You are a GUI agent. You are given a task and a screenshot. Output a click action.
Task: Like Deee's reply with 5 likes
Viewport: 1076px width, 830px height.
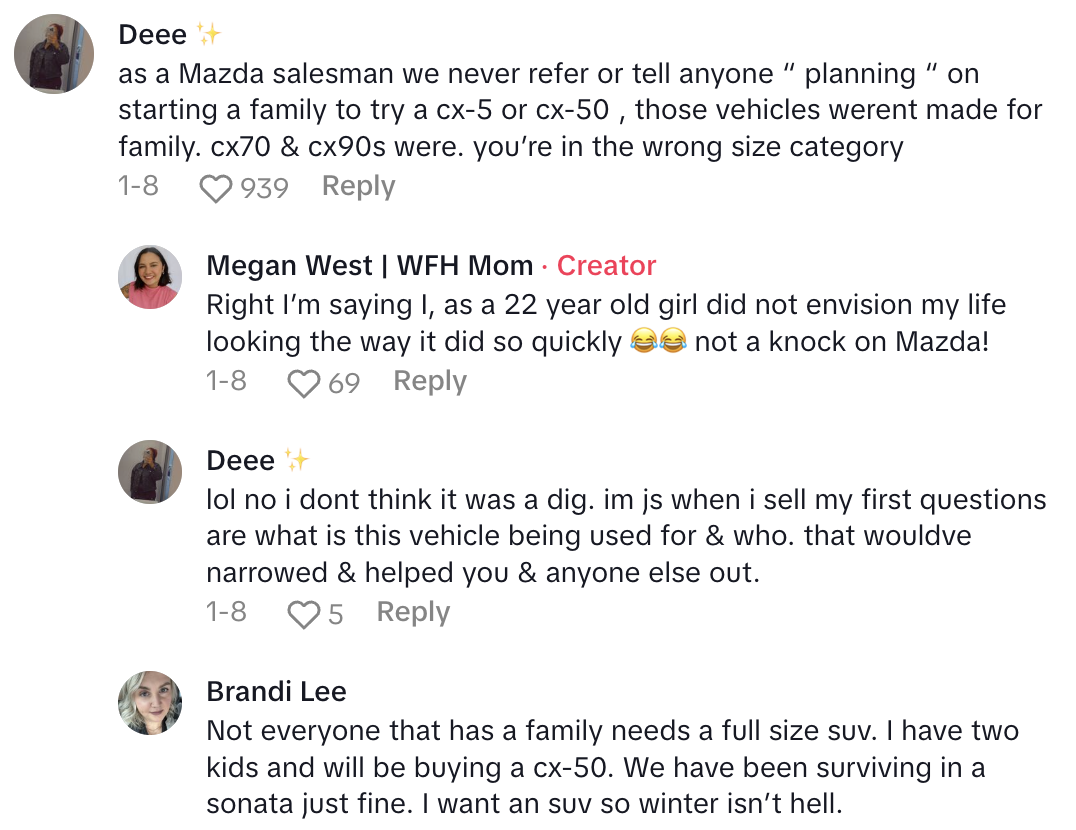(x=303, y=614)
